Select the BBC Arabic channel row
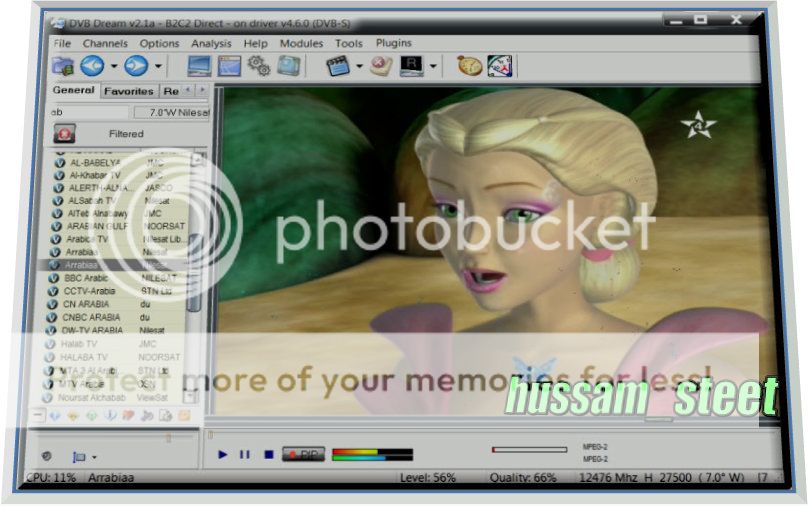Image resolution: width=808 pixels, height=506 pixels. pyautogui.click(x=118, y=278)
